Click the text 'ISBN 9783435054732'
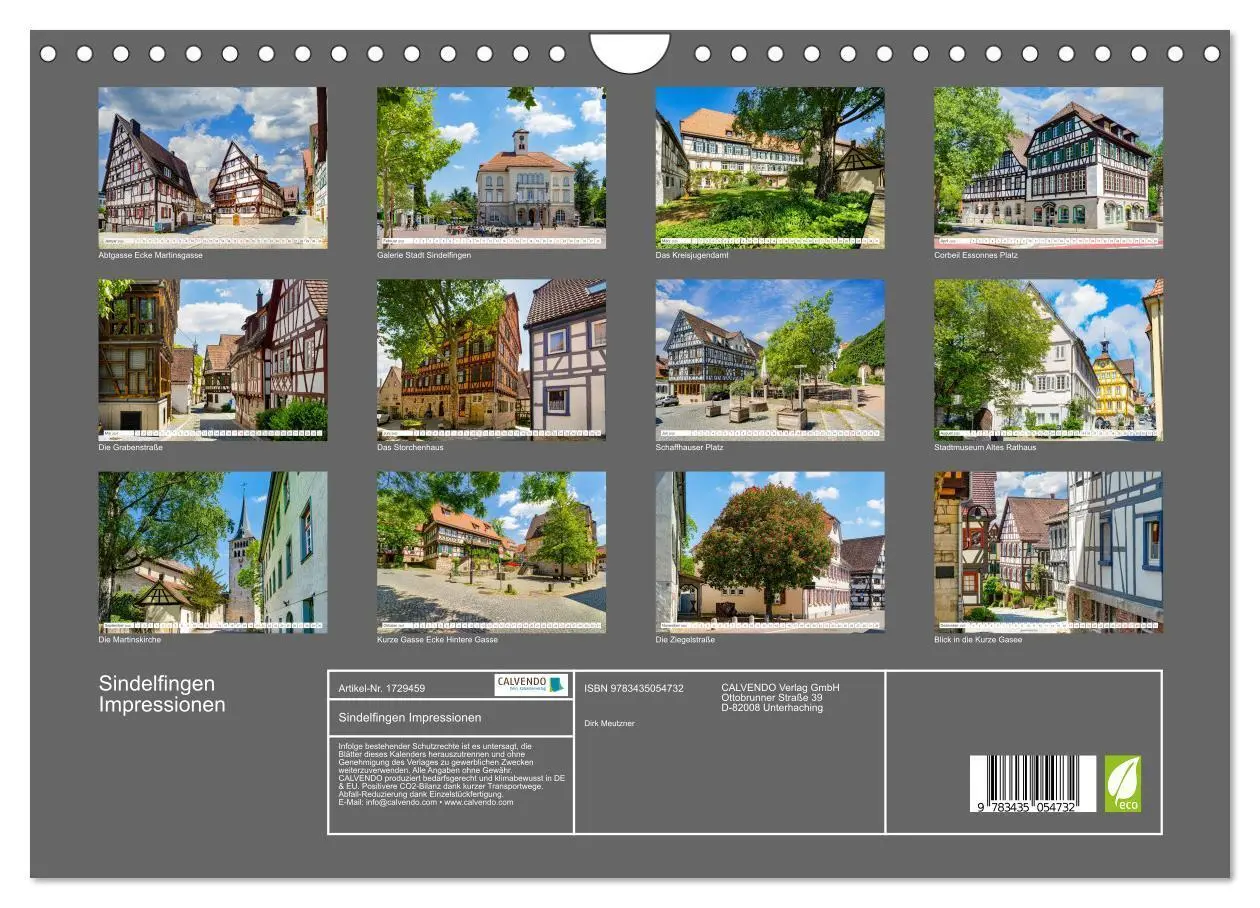The width and height of the screenshot is (1260, 908). click(x=634, y=688)
